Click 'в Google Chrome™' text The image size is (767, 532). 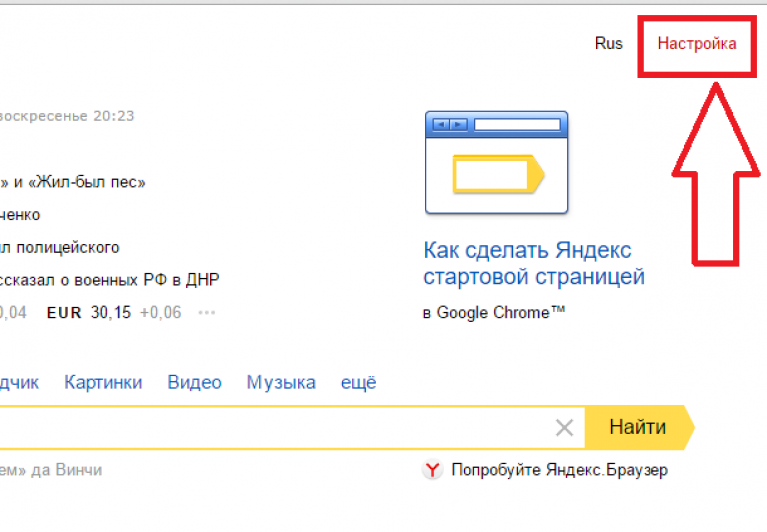tap(494, 312)
